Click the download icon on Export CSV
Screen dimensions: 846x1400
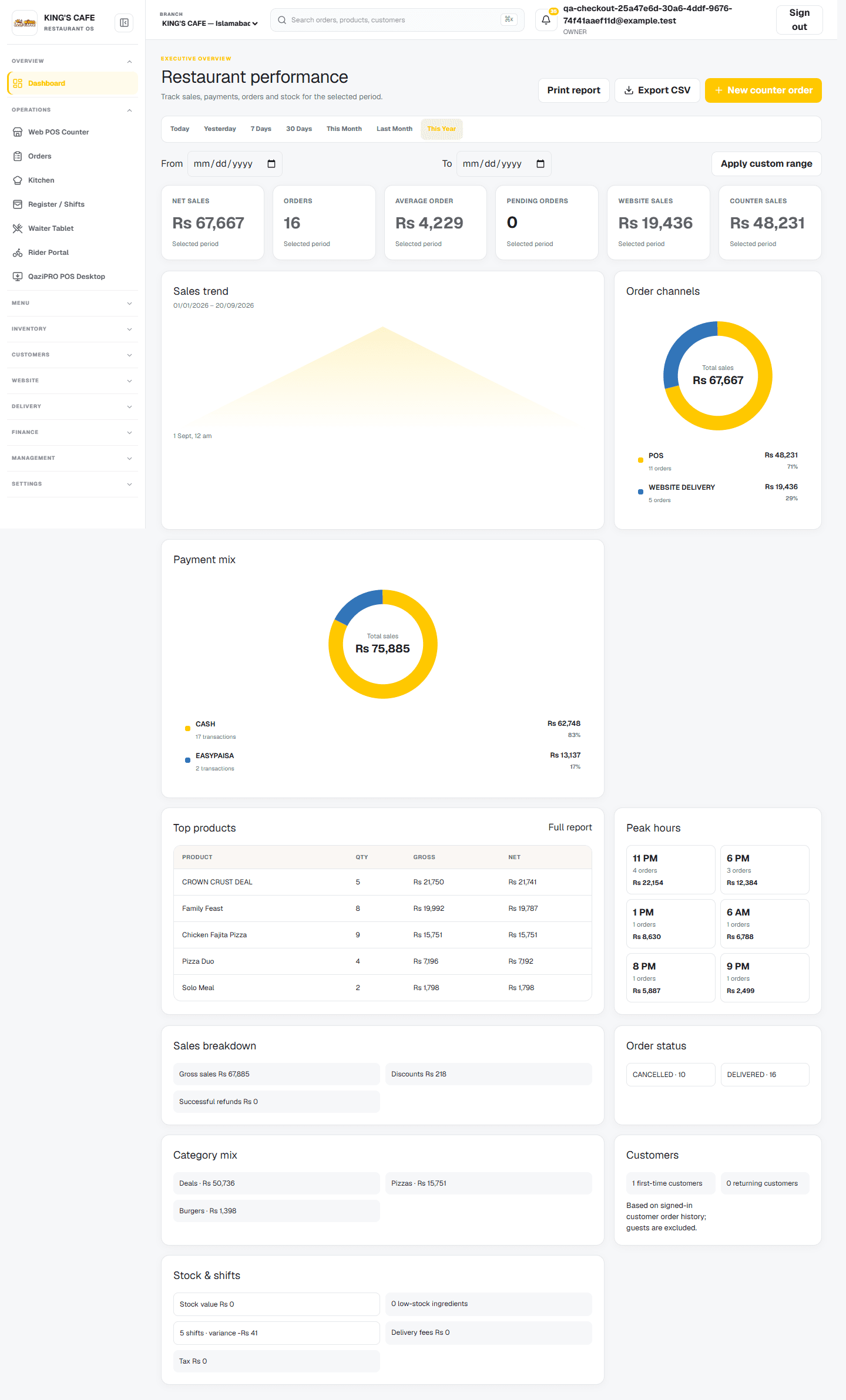pyautogui.click(x=629, y=90)
